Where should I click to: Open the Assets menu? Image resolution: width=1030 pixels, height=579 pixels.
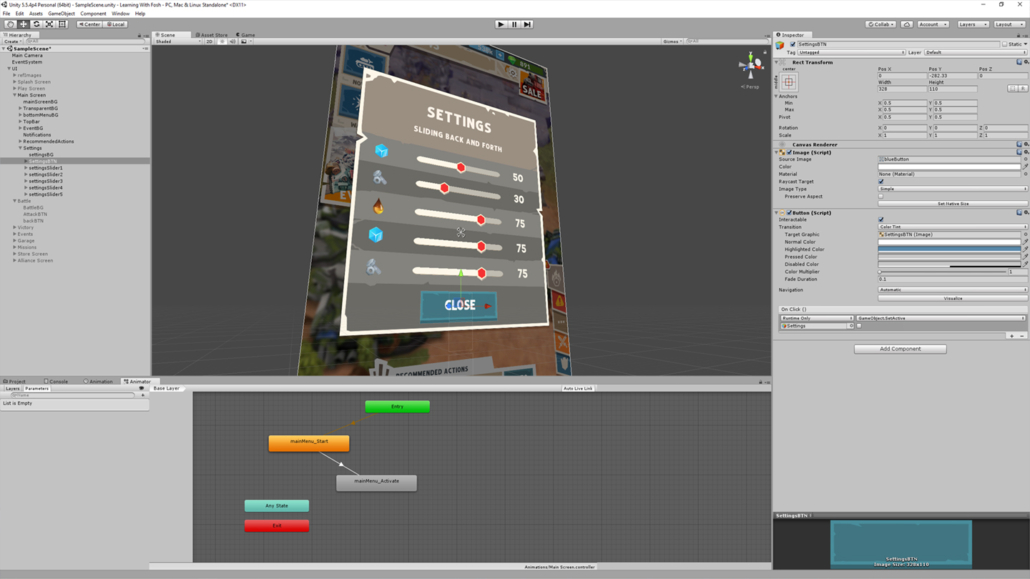point(35,13)
